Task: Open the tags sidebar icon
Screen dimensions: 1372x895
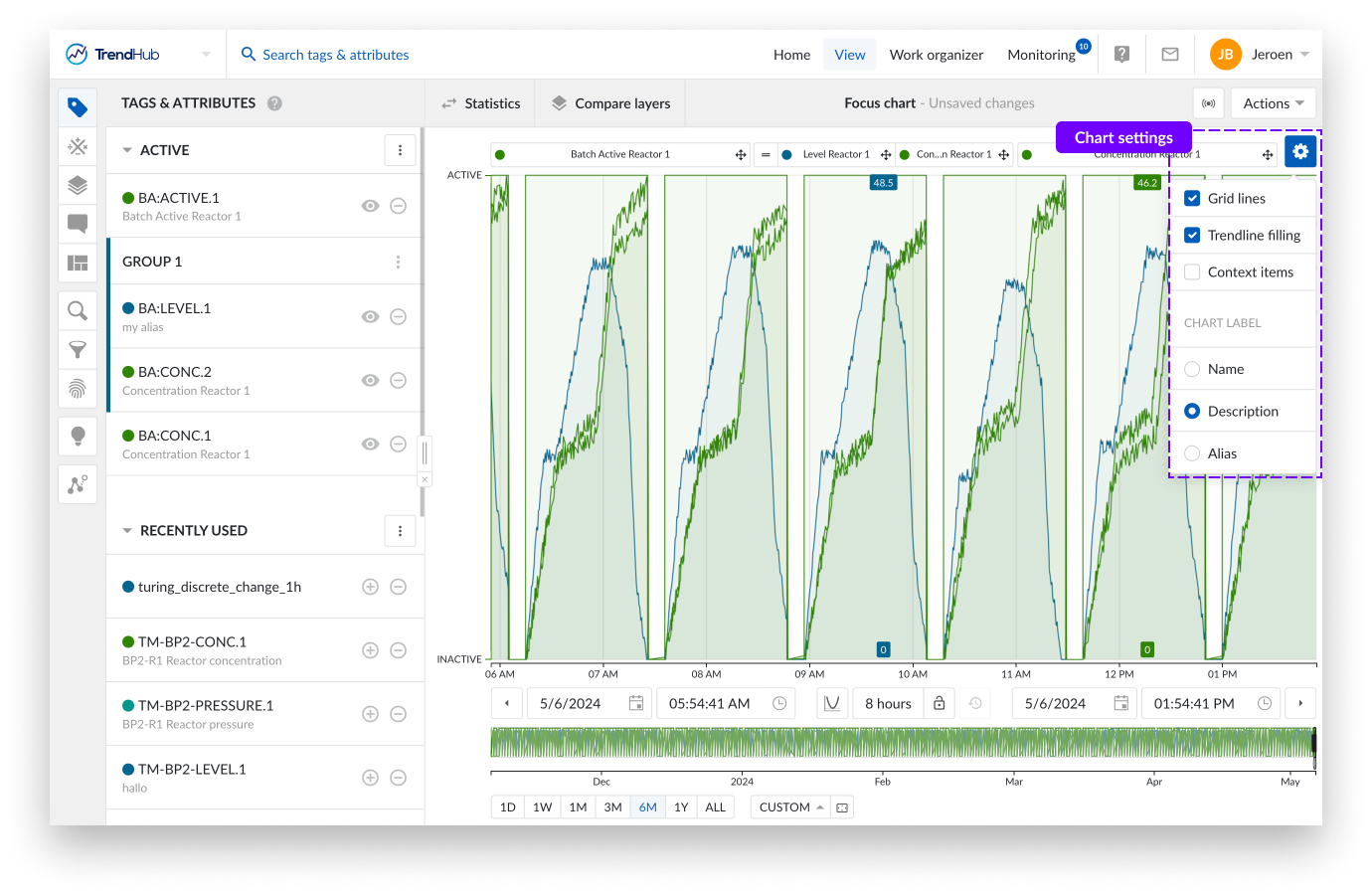Action: [78, 107]
